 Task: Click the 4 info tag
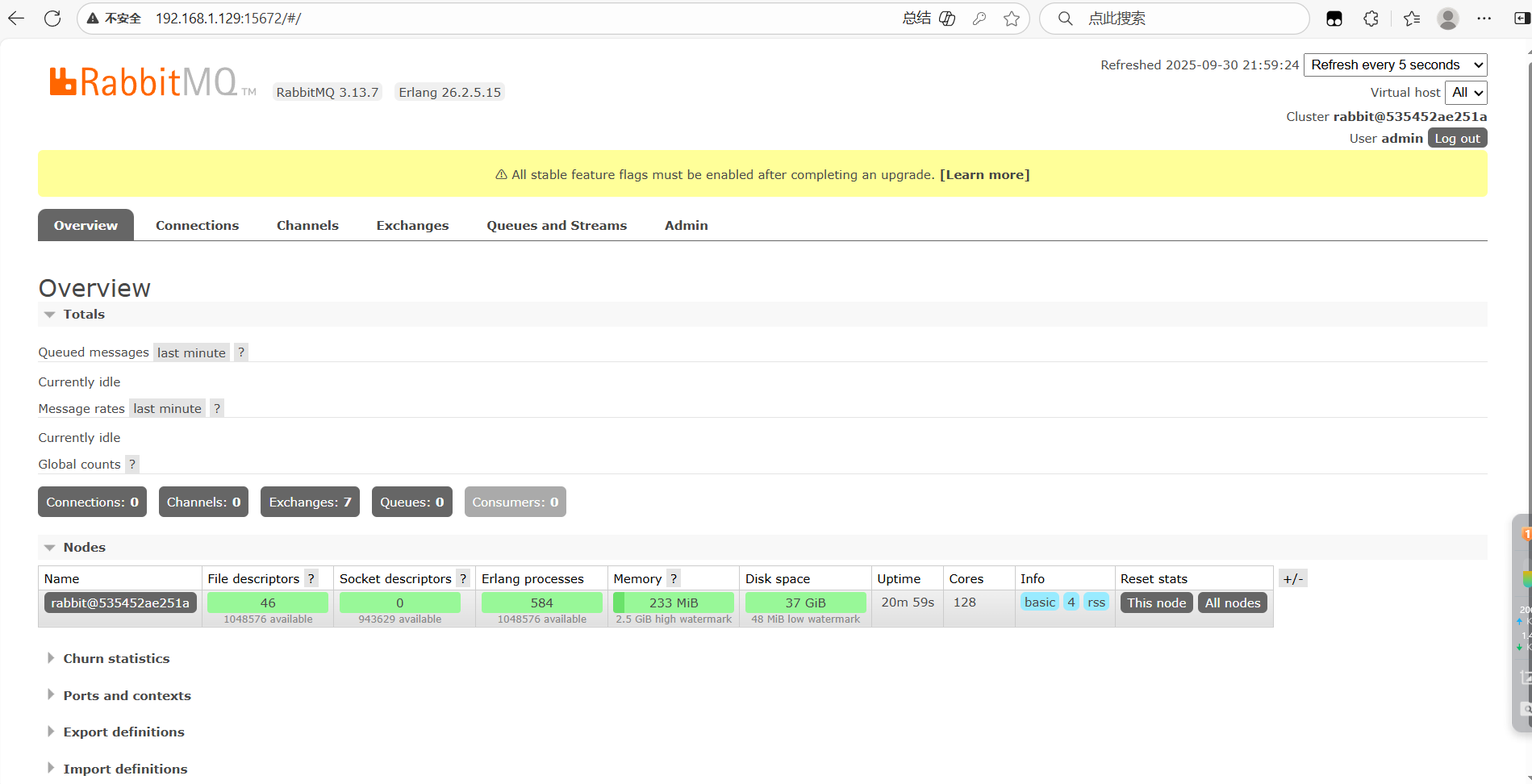click(x=1071, y=602)
